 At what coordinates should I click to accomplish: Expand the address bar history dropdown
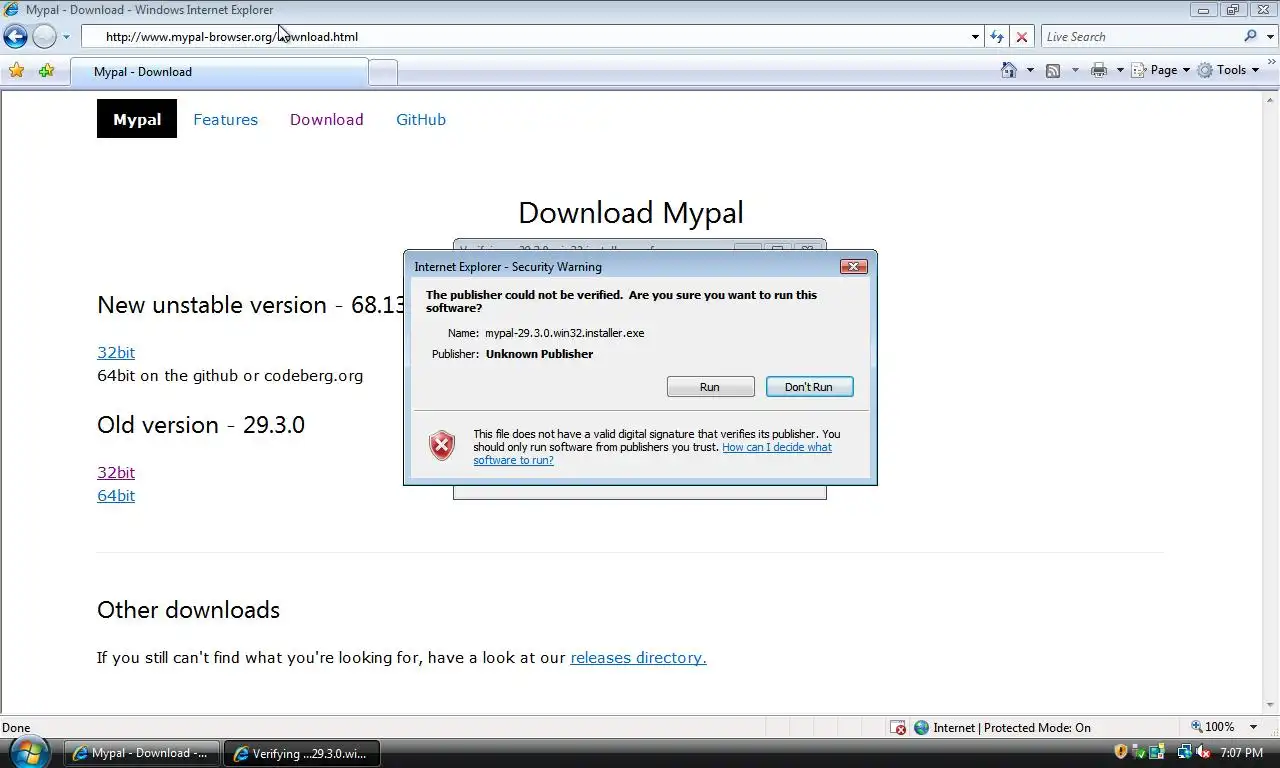coord(975,37)
